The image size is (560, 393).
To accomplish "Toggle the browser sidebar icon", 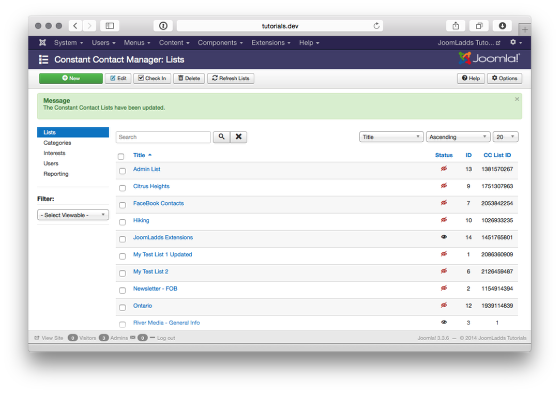I will 110,26.
